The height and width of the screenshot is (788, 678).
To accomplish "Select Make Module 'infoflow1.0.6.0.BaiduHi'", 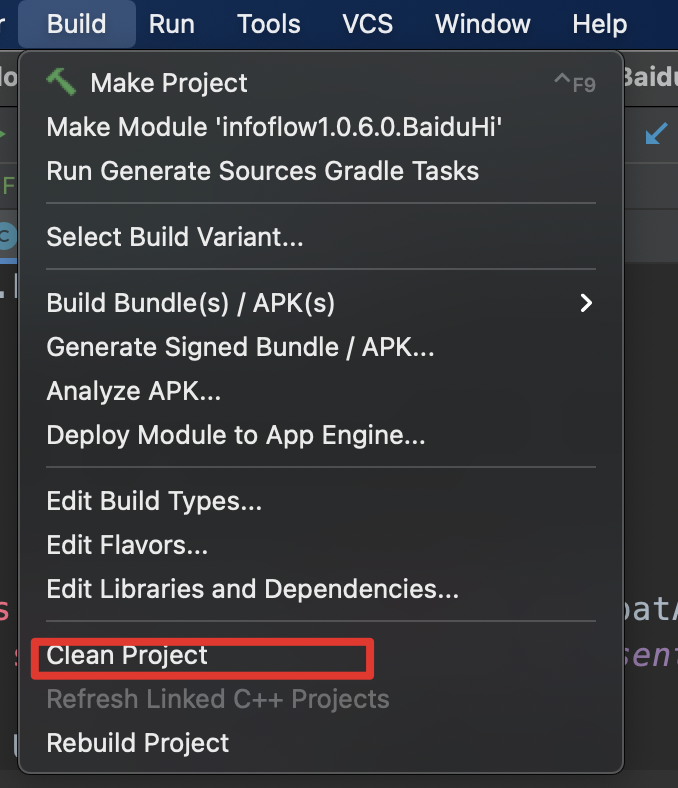I will click(x=274, y=127).
